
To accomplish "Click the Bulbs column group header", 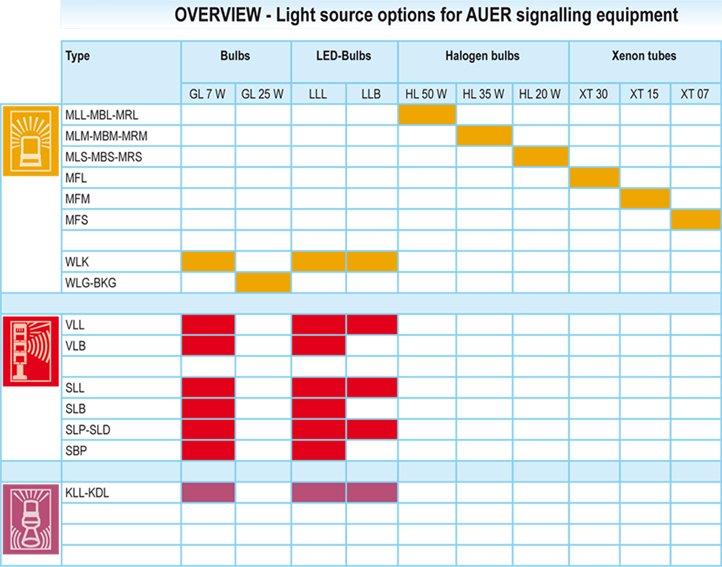I will 235,57.
